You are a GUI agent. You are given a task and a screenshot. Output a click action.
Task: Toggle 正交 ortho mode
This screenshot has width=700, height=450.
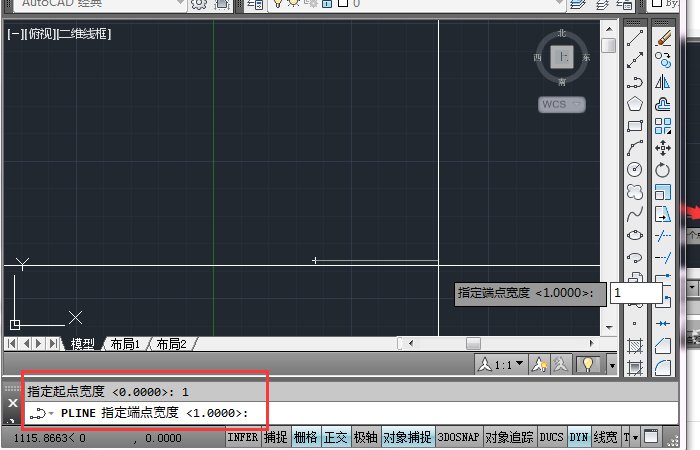336,437
